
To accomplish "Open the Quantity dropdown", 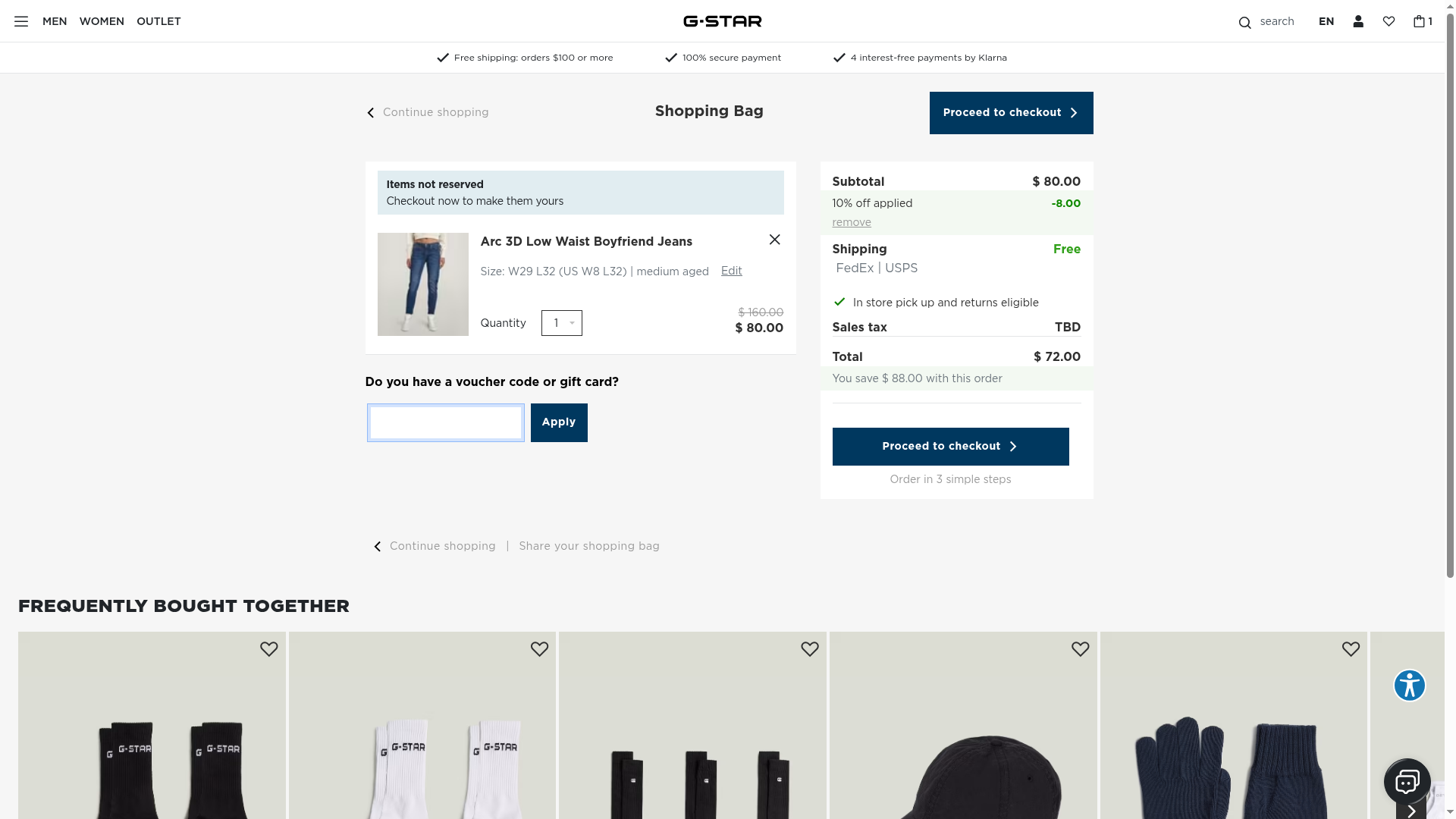I will [x=562, y=323].
